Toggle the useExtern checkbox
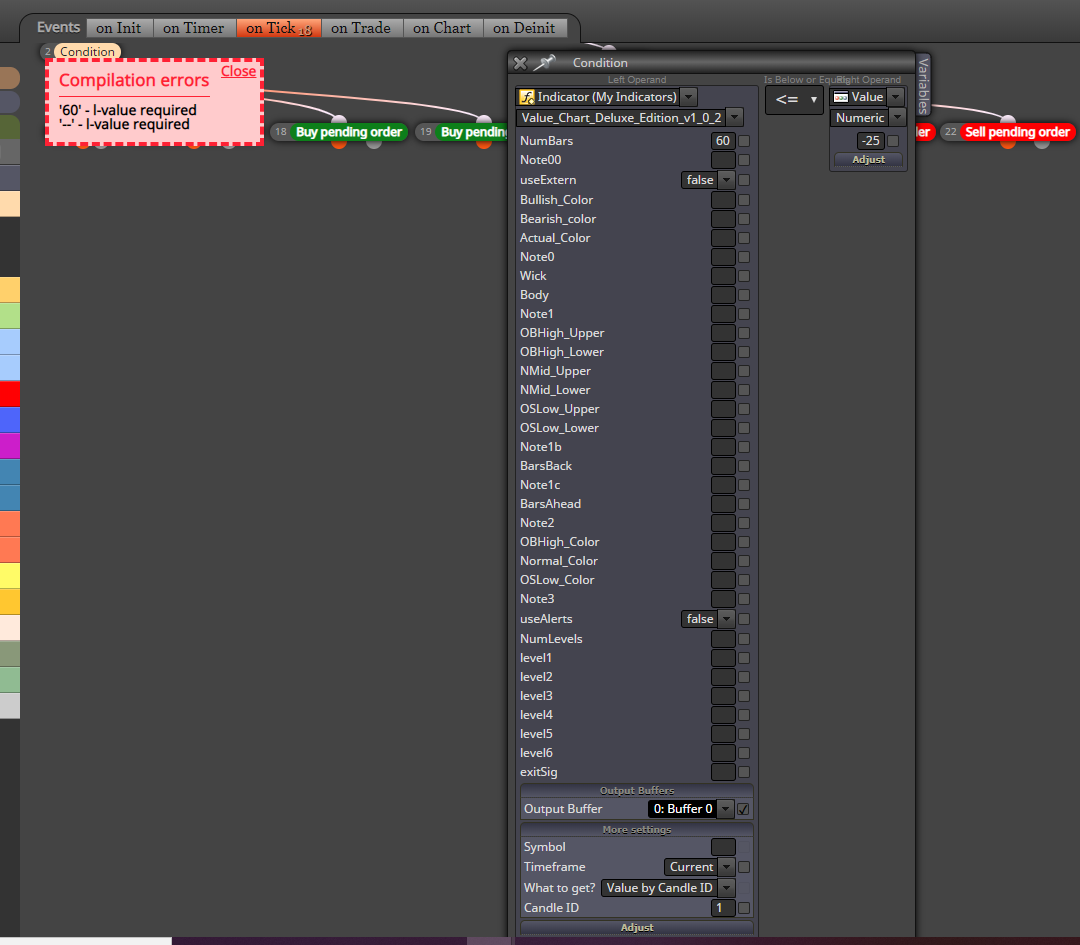Viewport: 1080px width, 945px height. [x=744, y=180]
